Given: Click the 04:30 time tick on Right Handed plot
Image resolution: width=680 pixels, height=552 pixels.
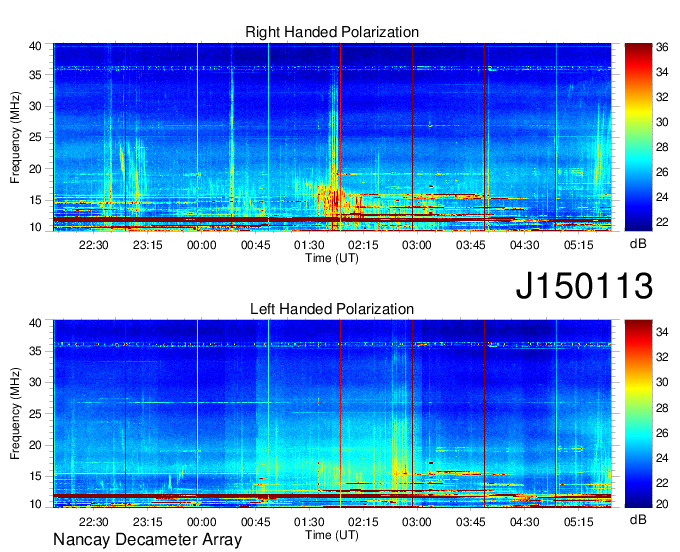Looking at the screenshot, I should pyautogui.click(x=524, y=245).
